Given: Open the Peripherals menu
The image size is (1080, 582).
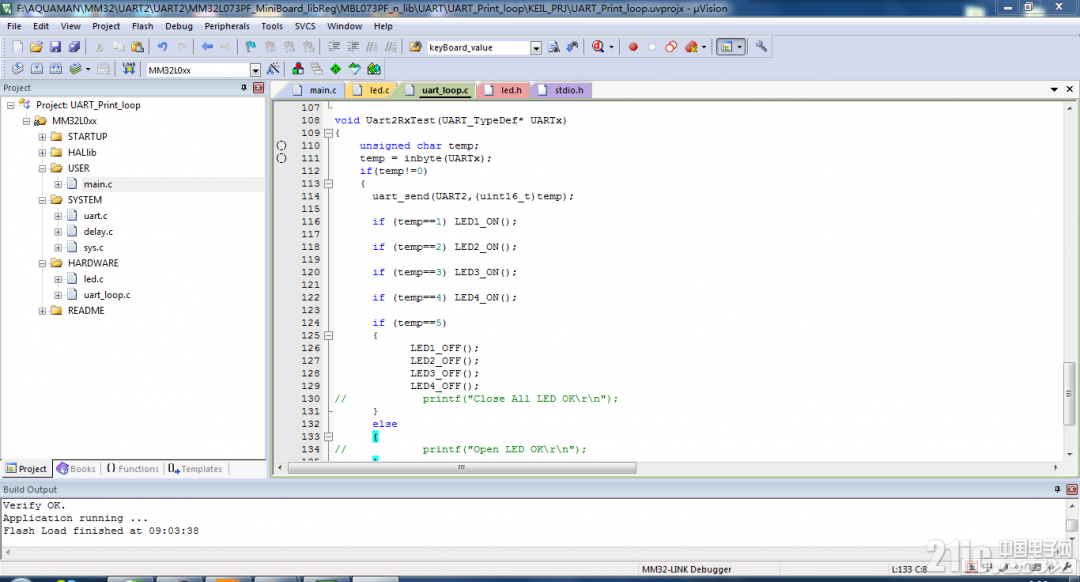Looking at the screenshot, I should pyautogui.click(x=227, y=26).
